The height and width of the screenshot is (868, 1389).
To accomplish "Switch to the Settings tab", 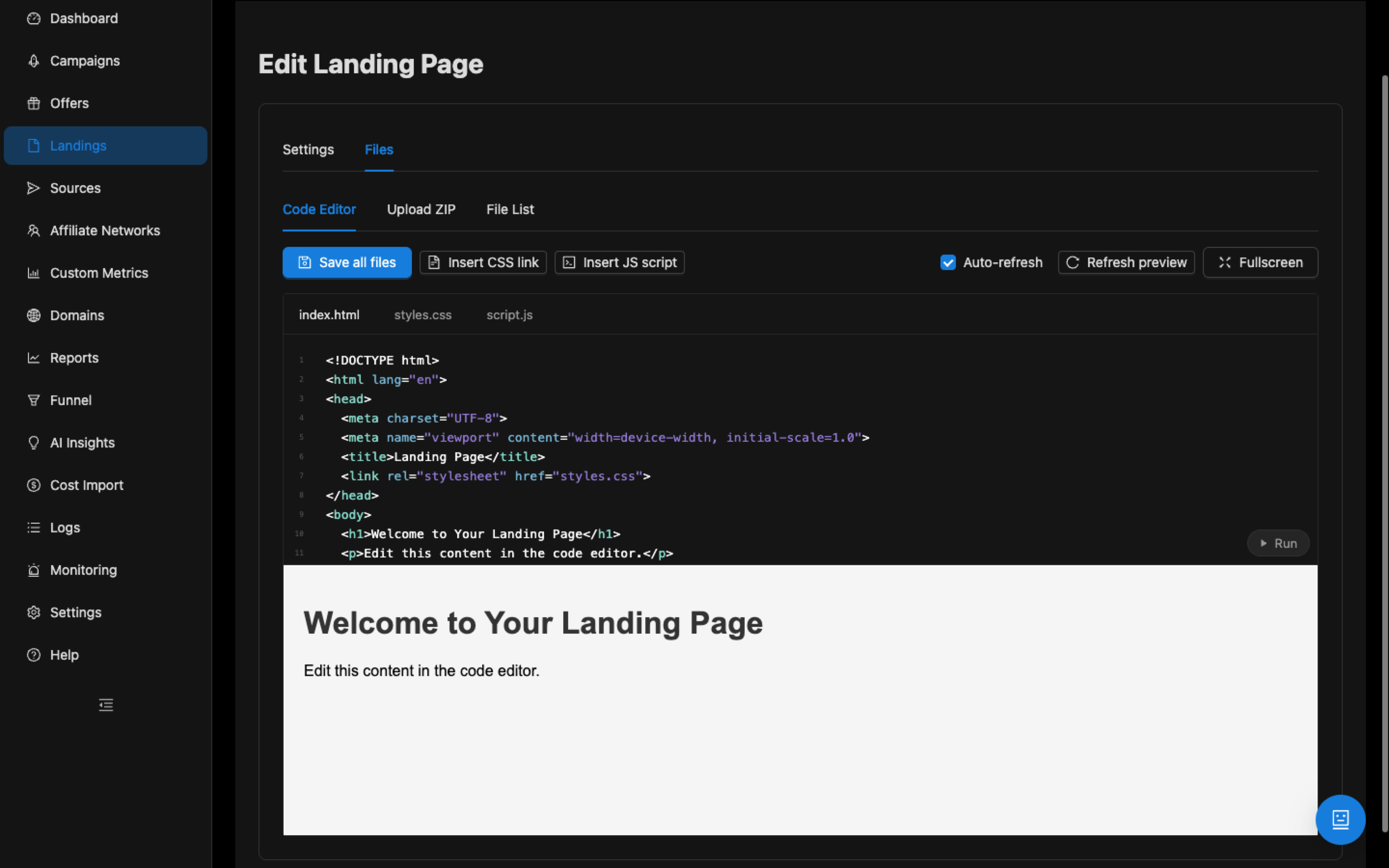I will pos(308,150).
